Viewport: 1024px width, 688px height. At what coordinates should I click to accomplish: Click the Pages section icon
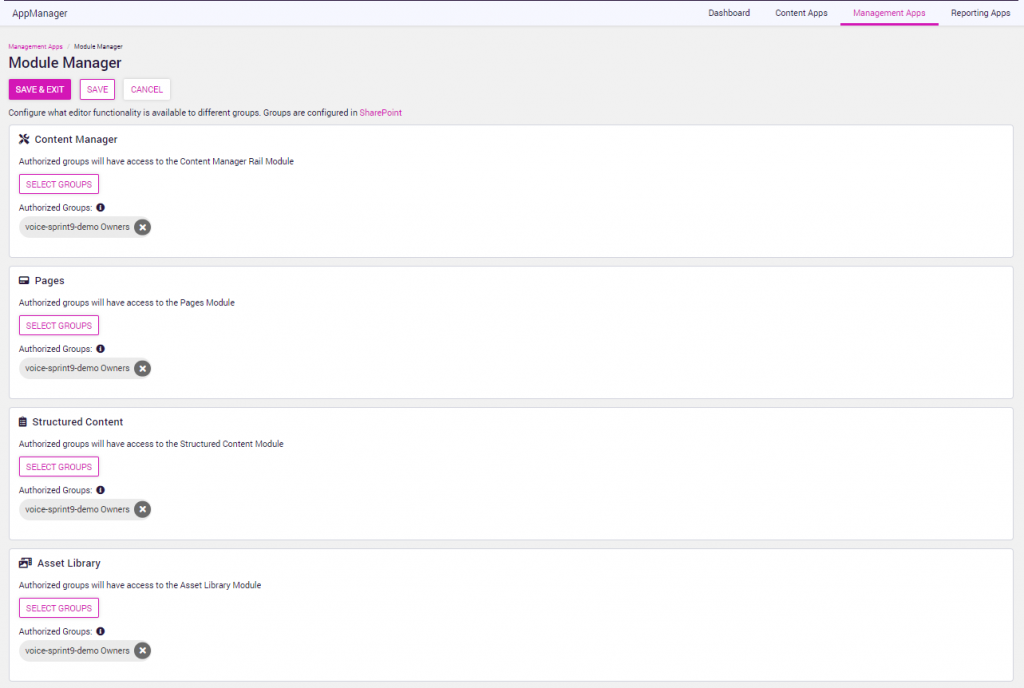22,280
